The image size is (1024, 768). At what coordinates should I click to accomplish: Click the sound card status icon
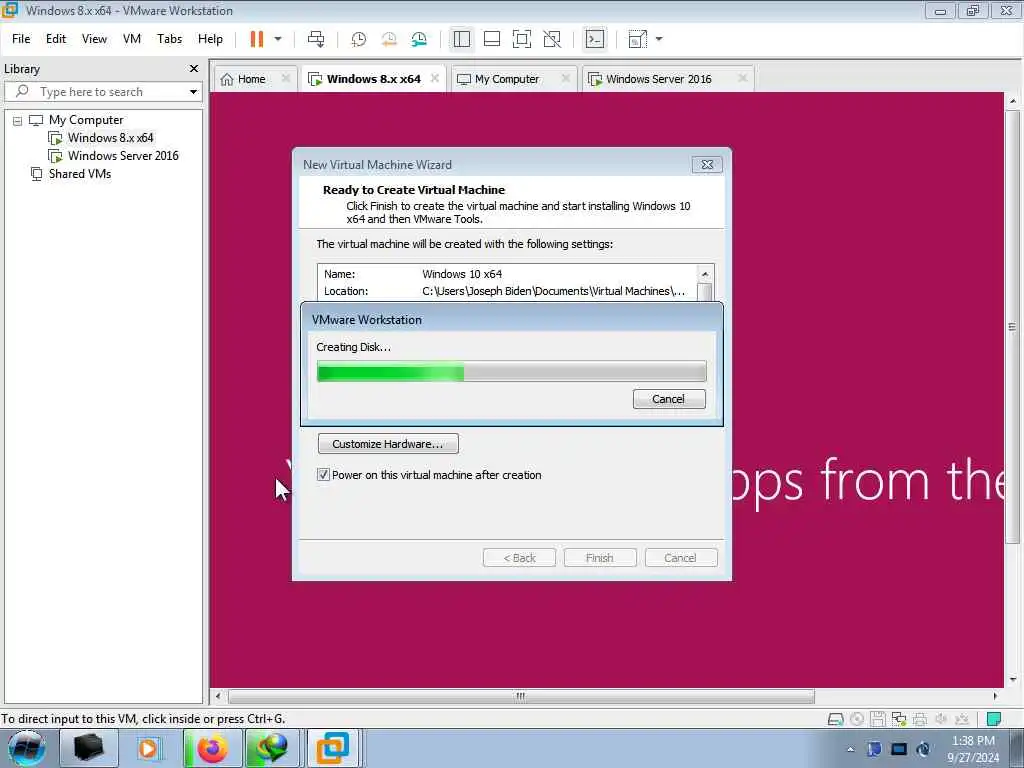pyautogui.click(x=940, y=719)
